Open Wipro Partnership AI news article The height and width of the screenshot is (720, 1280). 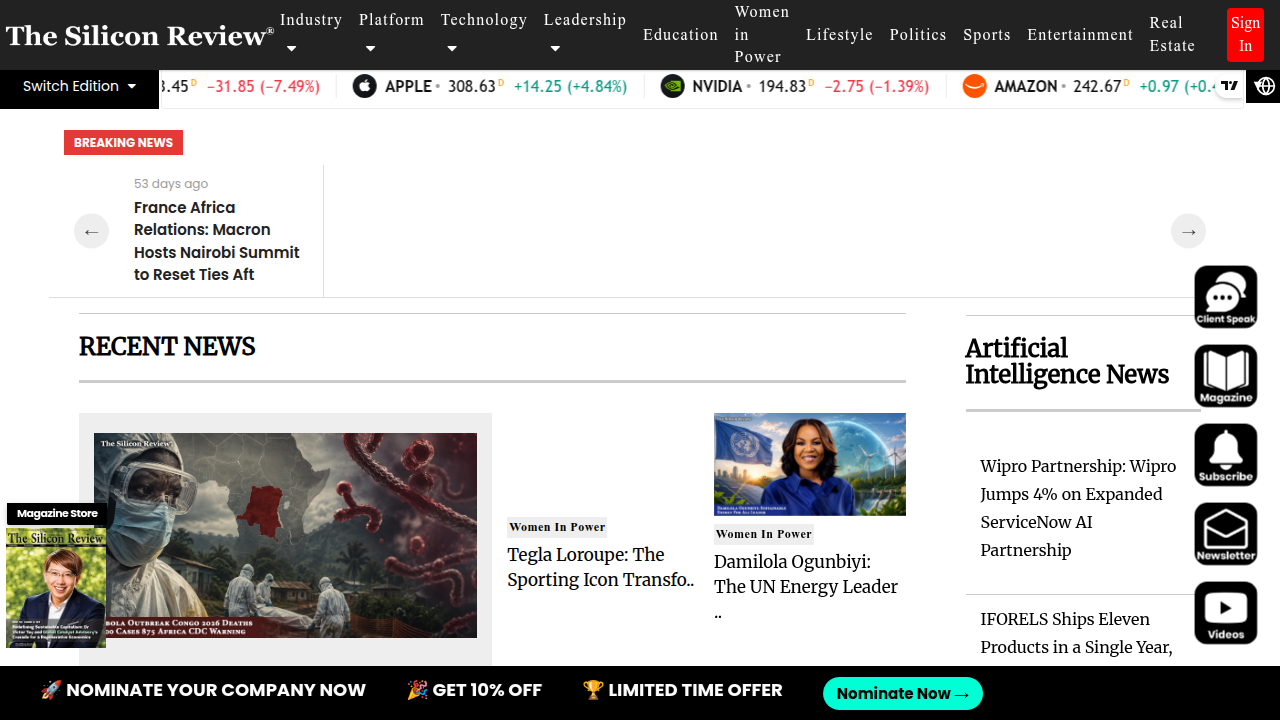[1079, 508]
